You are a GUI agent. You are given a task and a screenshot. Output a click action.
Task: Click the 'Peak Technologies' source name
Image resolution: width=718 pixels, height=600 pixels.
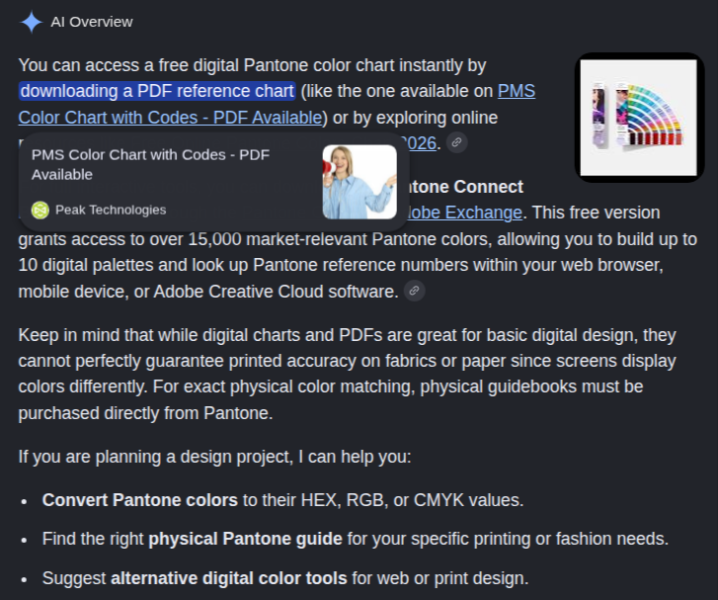pos(110,210)
